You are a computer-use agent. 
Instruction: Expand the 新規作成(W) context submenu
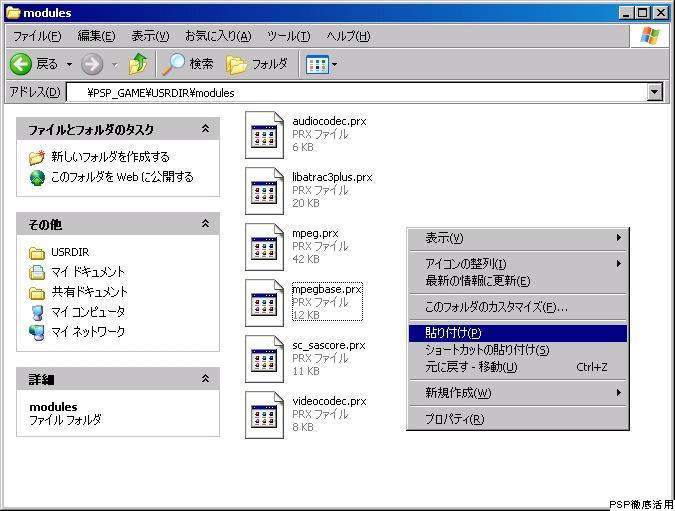pos(518,393)
